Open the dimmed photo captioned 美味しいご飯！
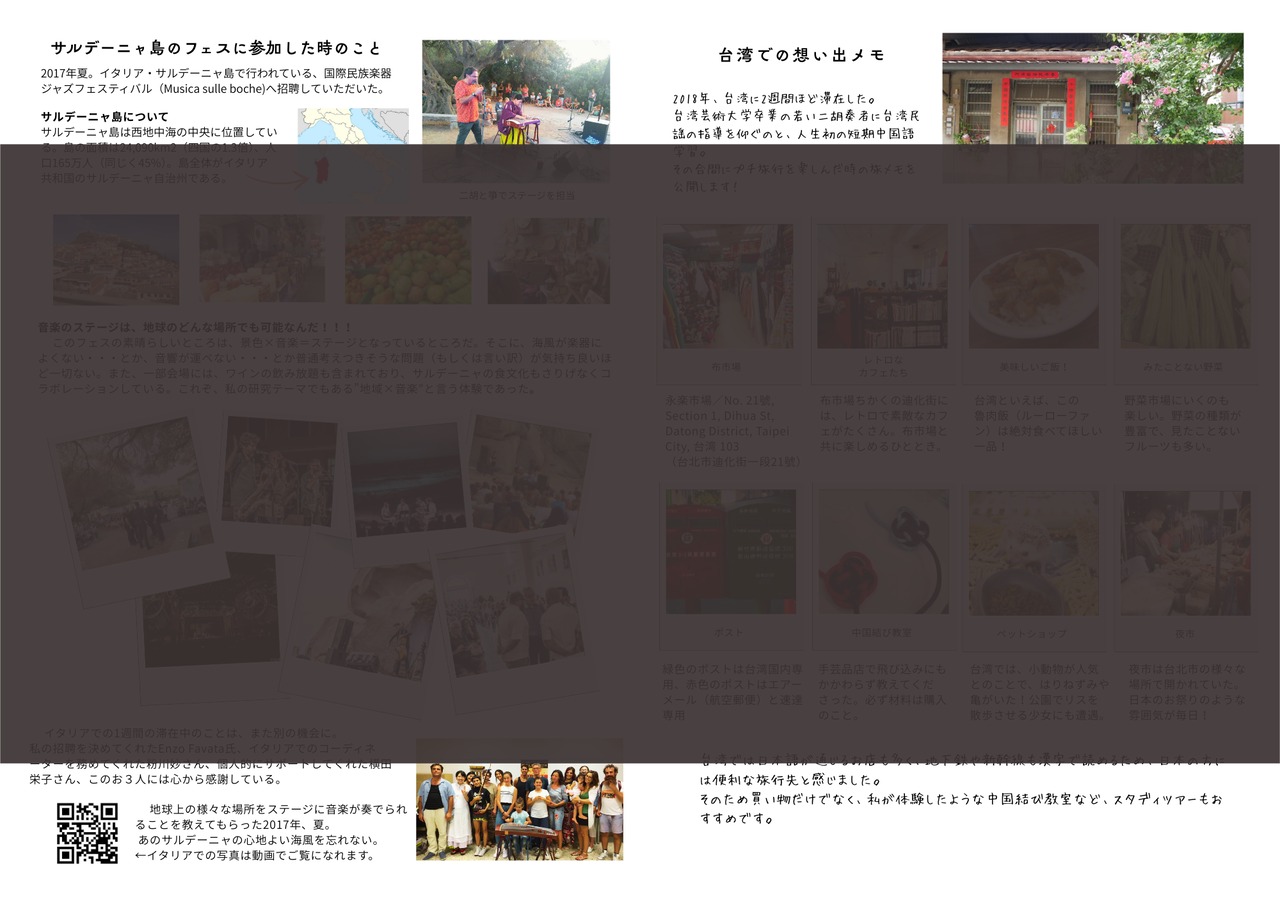 tap(1034, 286)
